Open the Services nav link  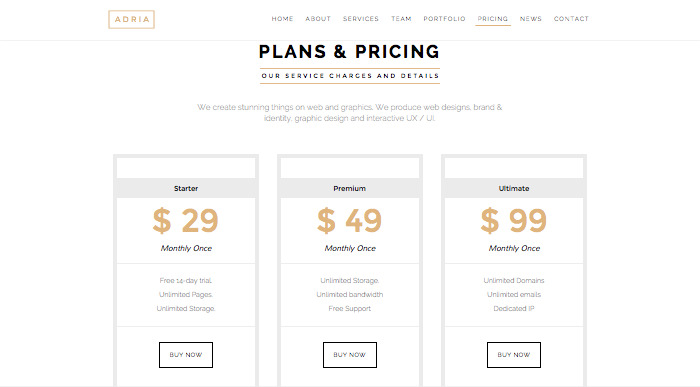(361, 19)
